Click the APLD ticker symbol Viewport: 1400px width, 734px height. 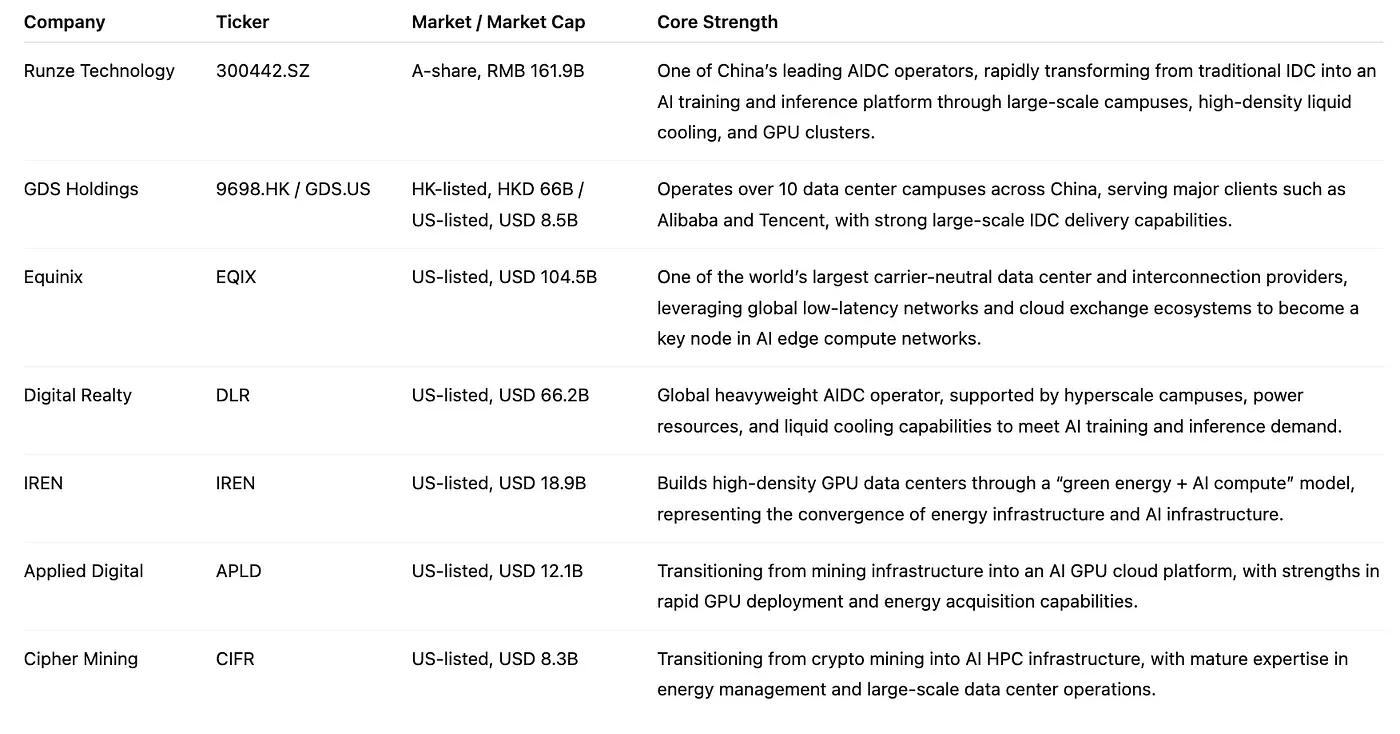tap(237, 571)
